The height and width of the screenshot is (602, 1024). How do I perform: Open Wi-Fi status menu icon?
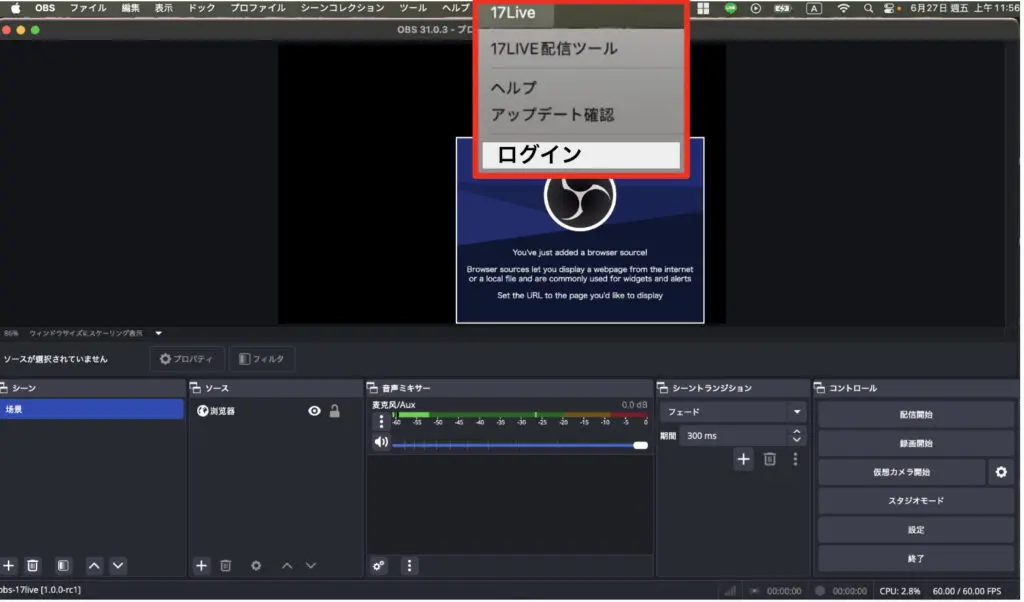coord(844,8)
